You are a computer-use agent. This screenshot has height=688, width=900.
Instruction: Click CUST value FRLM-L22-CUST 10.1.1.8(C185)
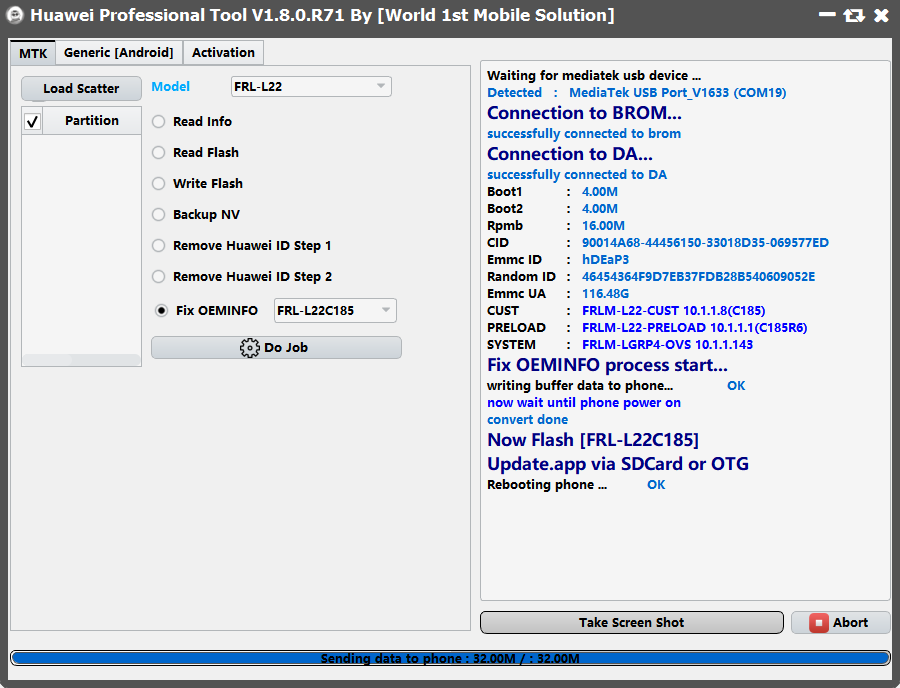tap(673, 311)
